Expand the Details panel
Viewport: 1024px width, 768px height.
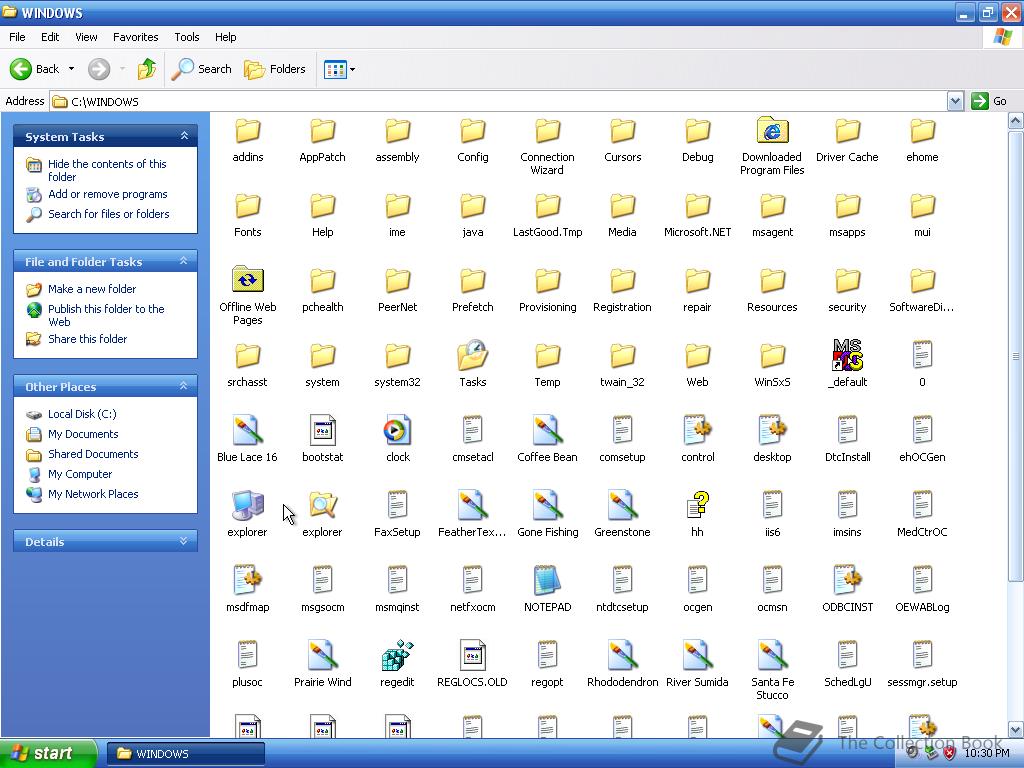coord(184,541)
